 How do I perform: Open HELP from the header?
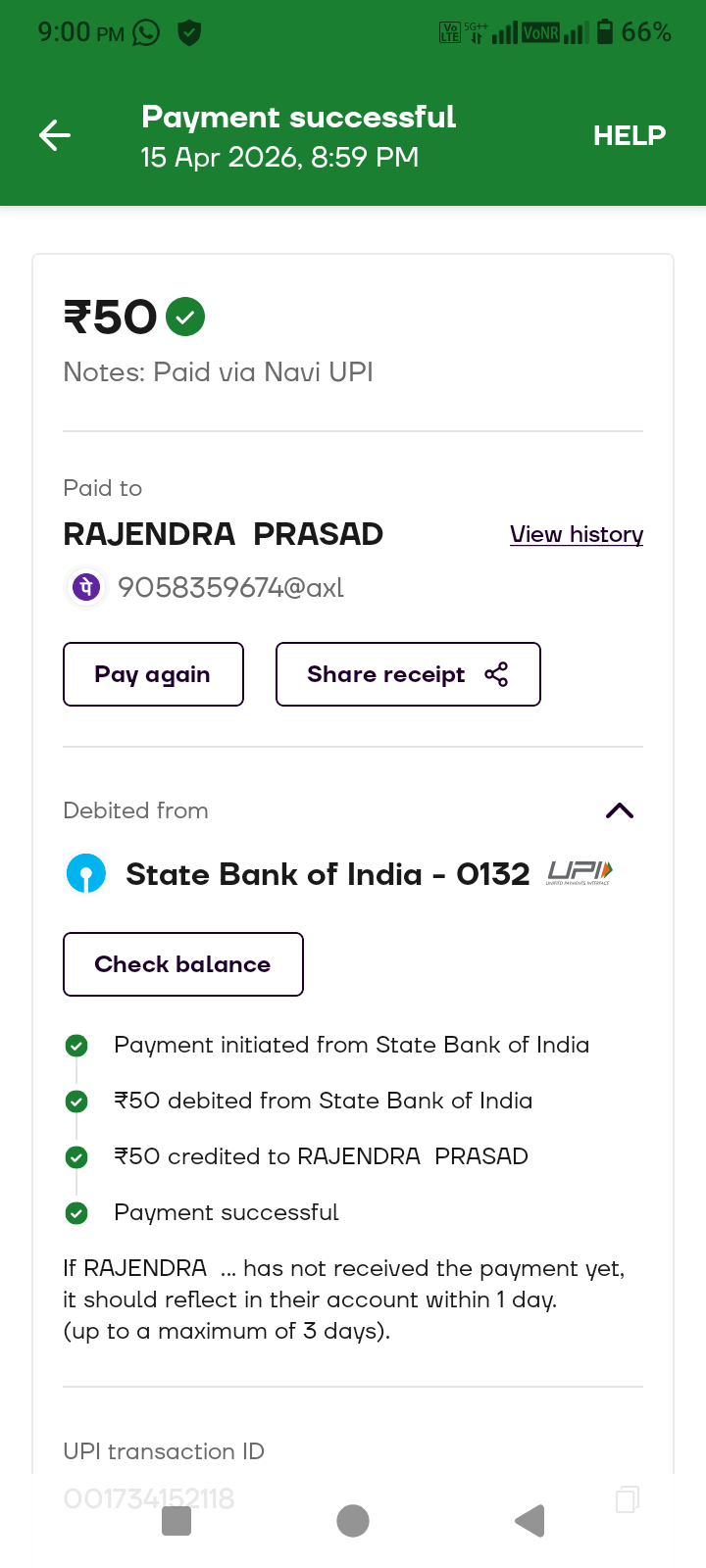coord(629,135)
